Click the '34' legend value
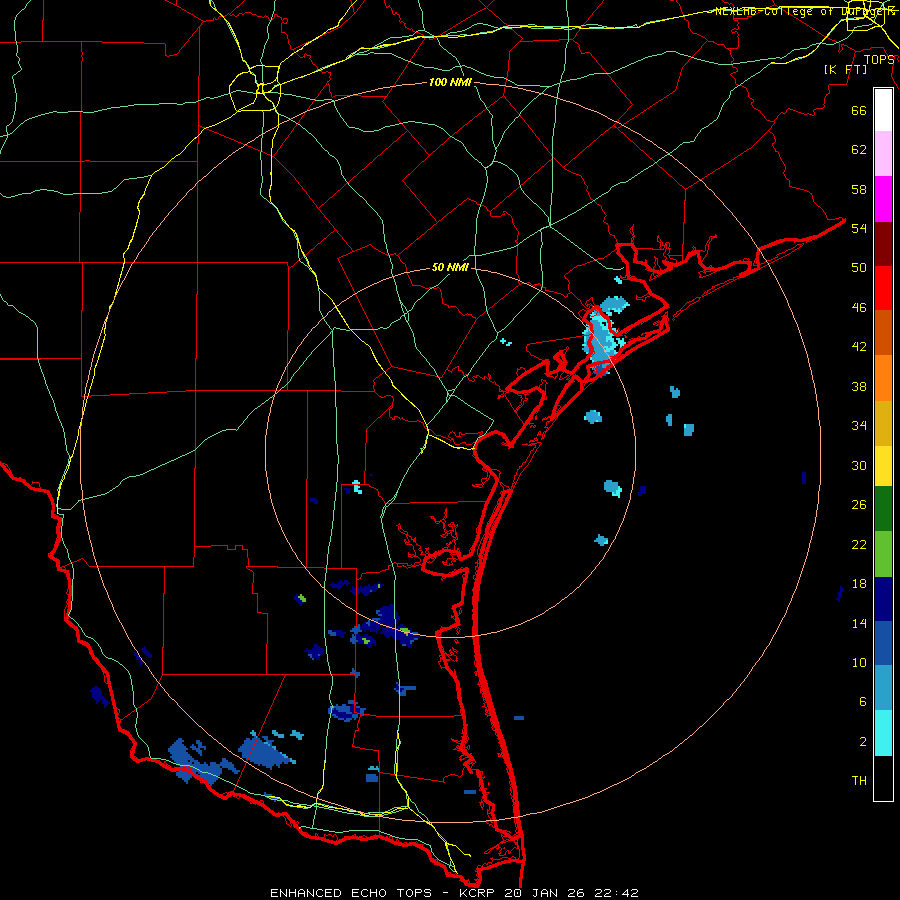 [x=859, y=426]
